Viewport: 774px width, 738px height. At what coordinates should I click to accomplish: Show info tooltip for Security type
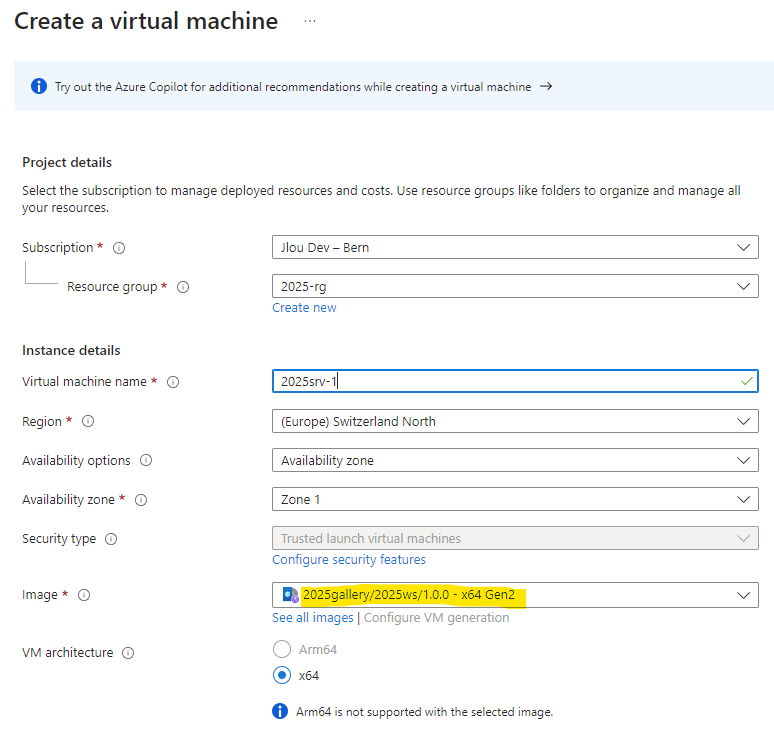(x=111, y=539)
